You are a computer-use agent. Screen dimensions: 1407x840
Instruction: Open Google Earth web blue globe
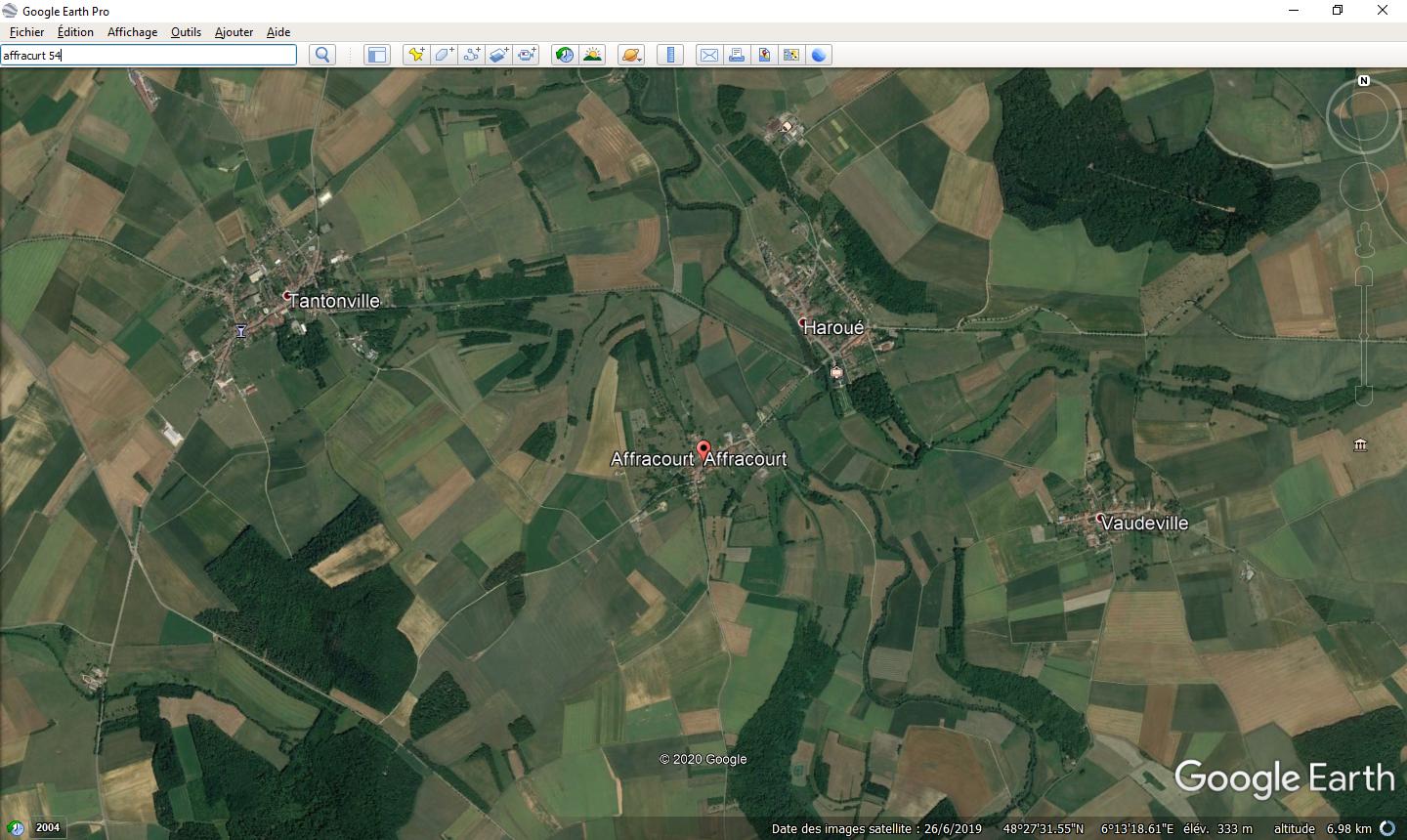point(819,55)
